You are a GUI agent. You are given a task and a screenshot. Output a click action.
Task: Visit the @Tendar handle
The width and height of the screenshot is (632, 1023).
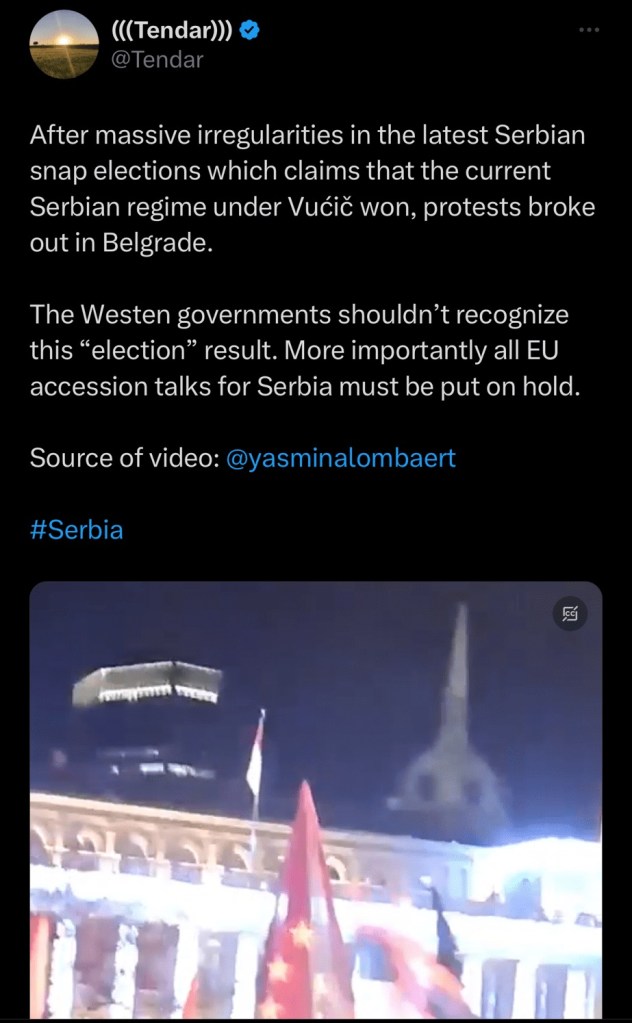click(x=158, y=60)
